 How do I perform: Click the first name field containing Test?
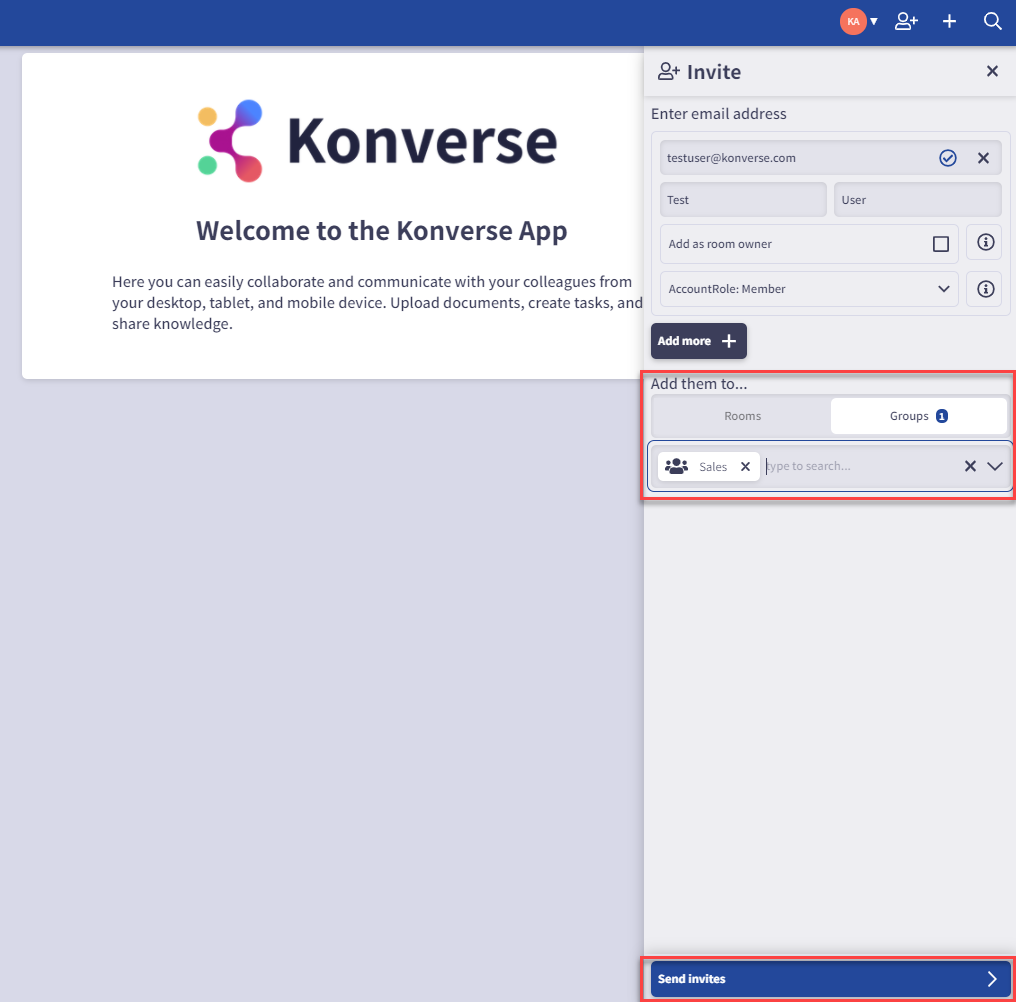click(x=743, y=200)
